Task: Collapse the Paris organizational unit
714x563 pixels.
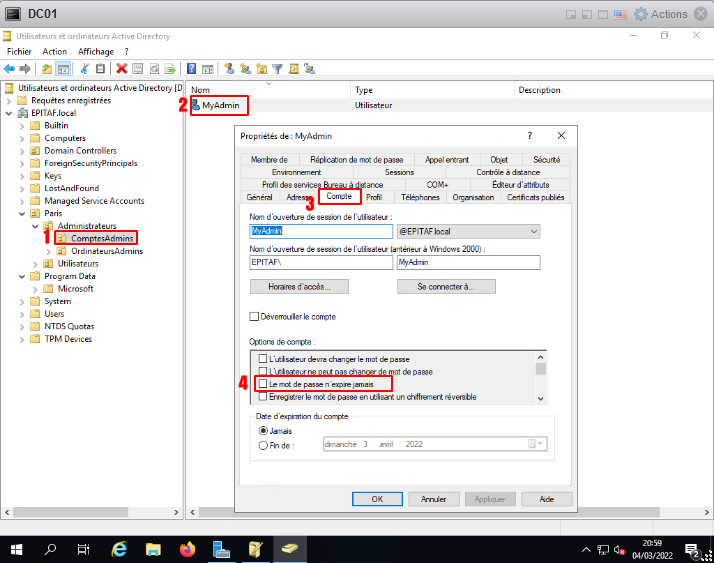Action: point(23,214)
